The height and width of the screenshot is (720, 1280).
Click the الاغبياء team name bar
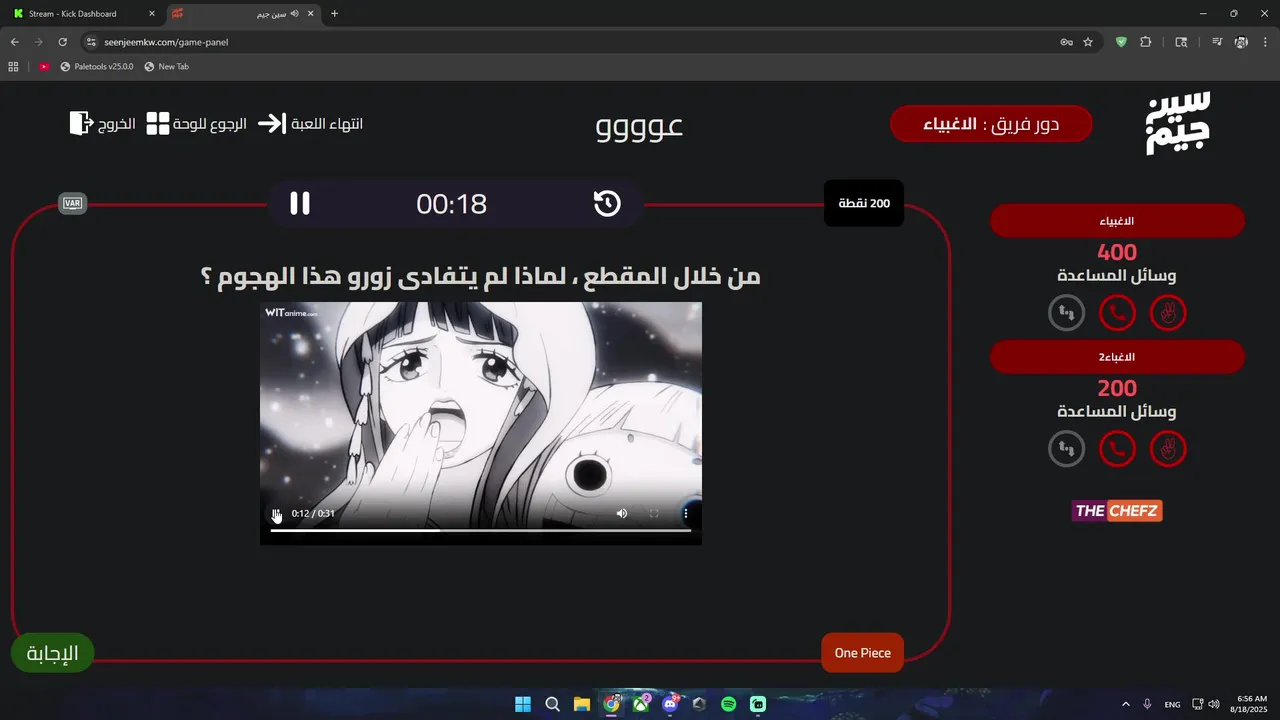point(1117,221)
